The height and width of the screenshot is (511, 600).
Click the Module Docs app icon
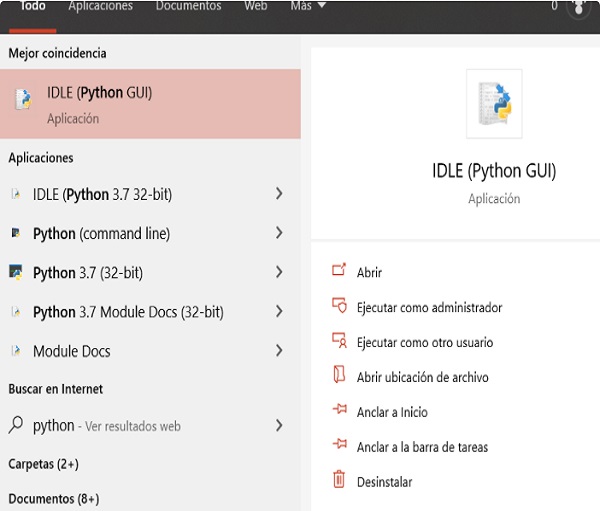16,351
